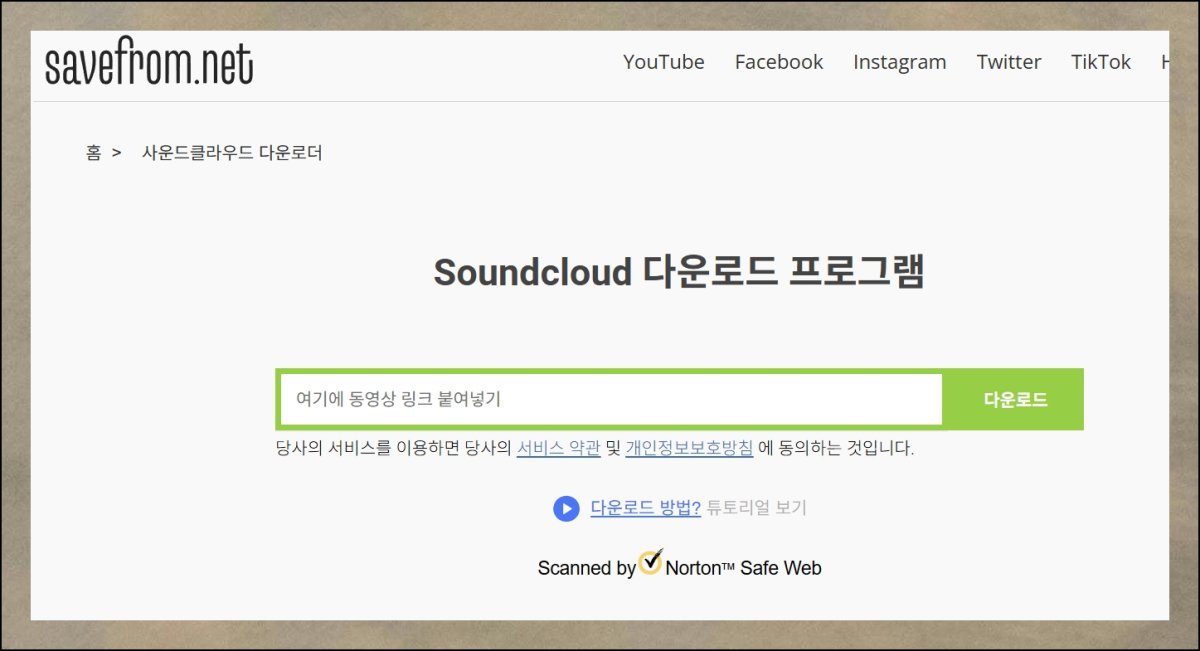Click the 튜토리얼 보기 text
This screenshot has height=651, width=1200.
click(756, 507)
